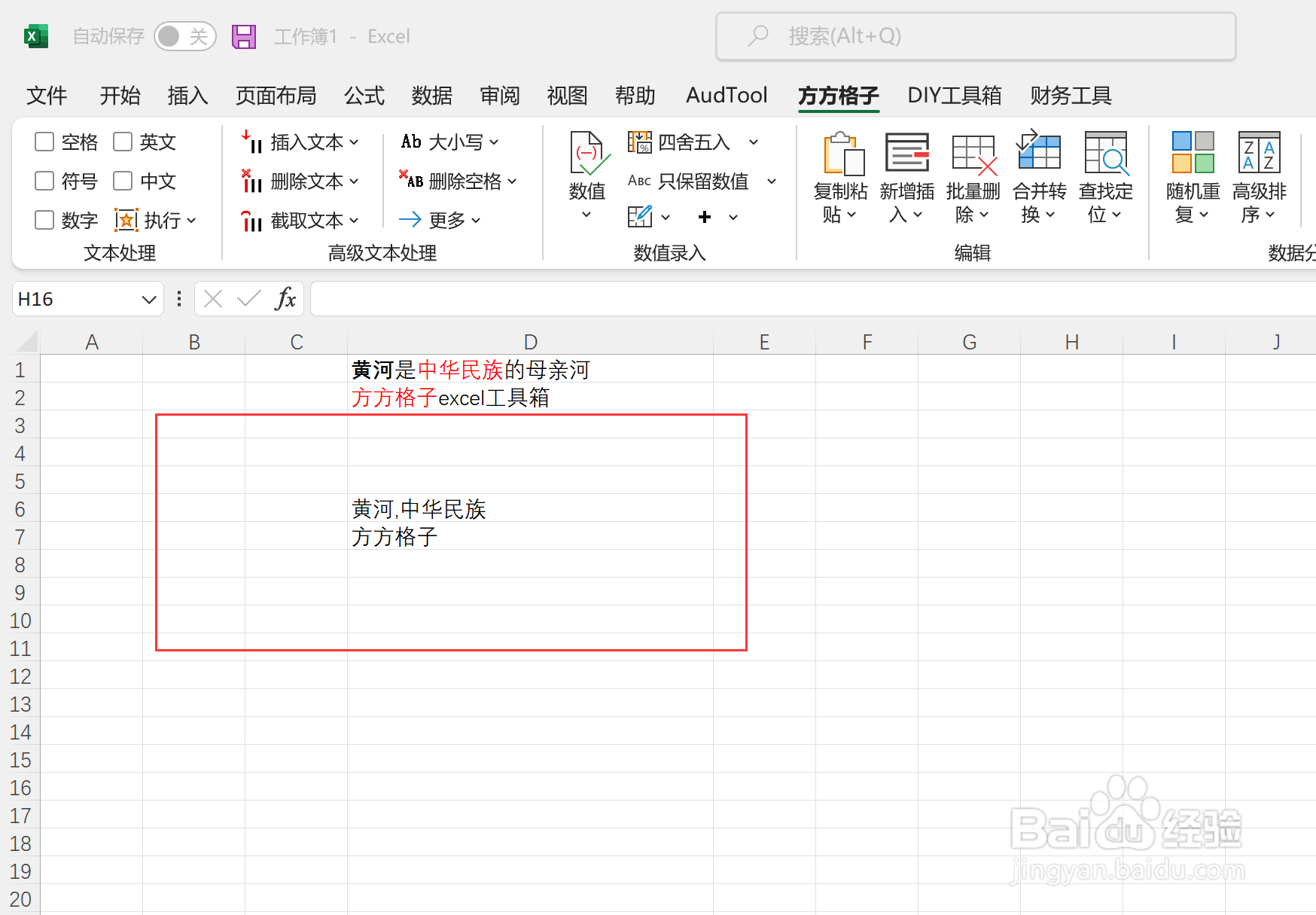Click the 随机重复 colored squares icon
The width and height of the screenshot is (1316, 915).
[1193, 152]
